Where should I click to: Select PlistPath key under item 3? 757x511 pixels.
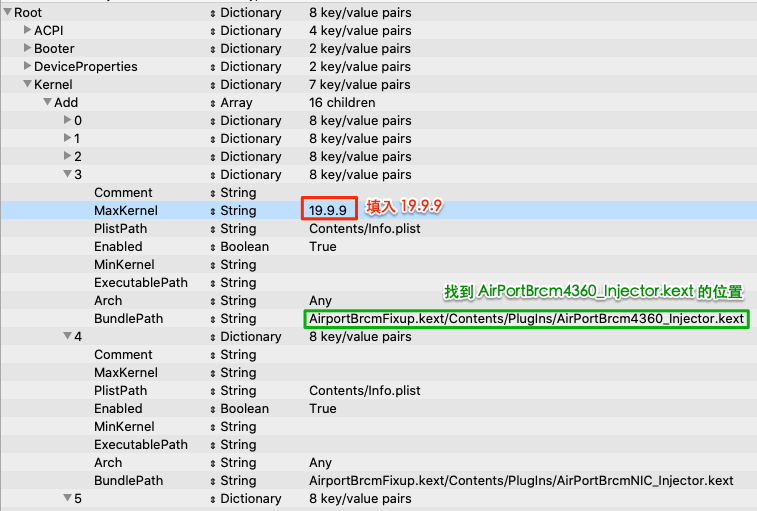point(121,228)
